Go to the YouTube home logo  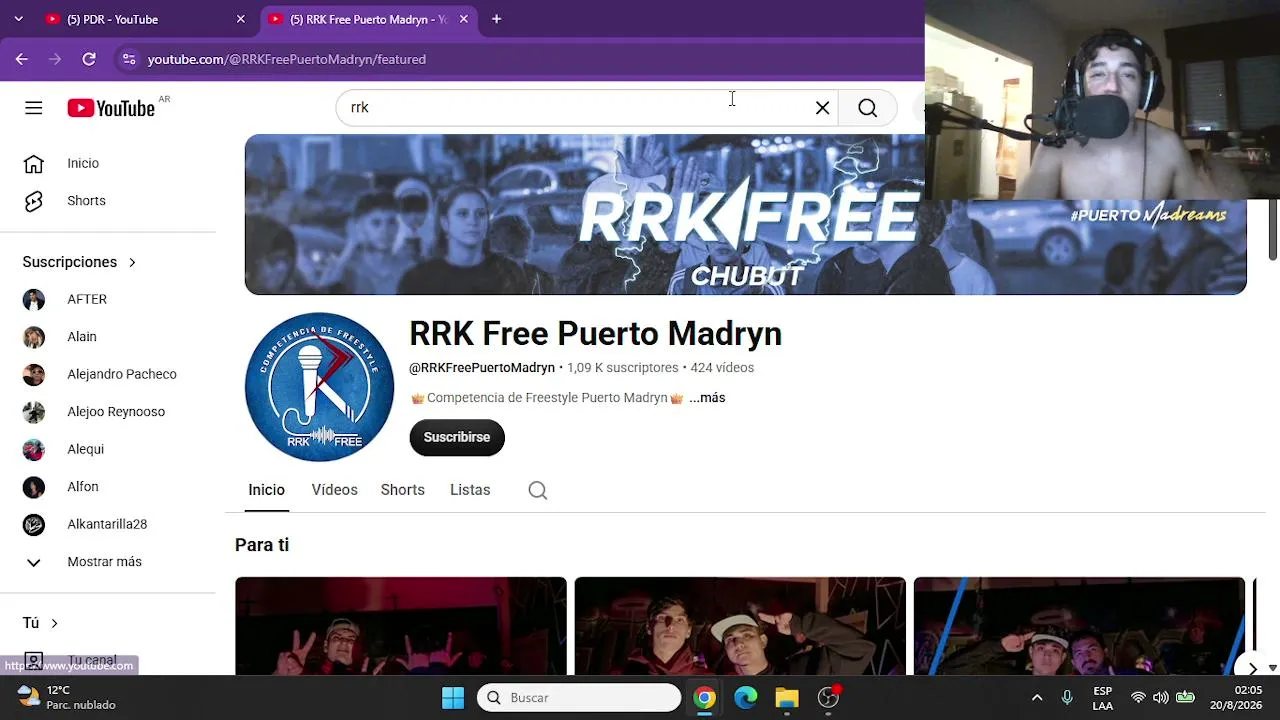111,108
